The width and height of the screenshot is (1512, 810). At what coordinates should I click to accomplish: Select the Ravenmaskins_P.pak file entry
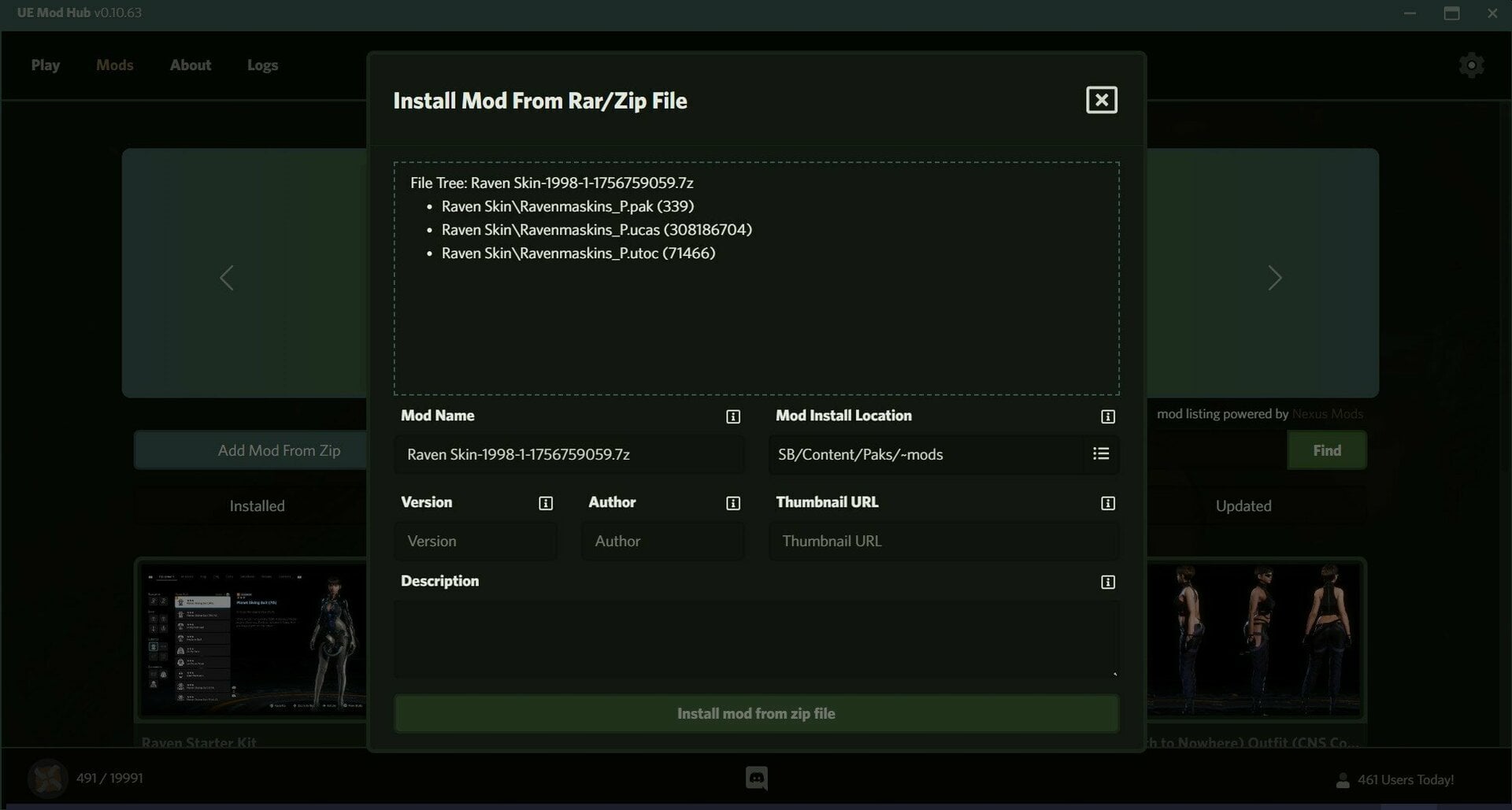tap(567, 206)
